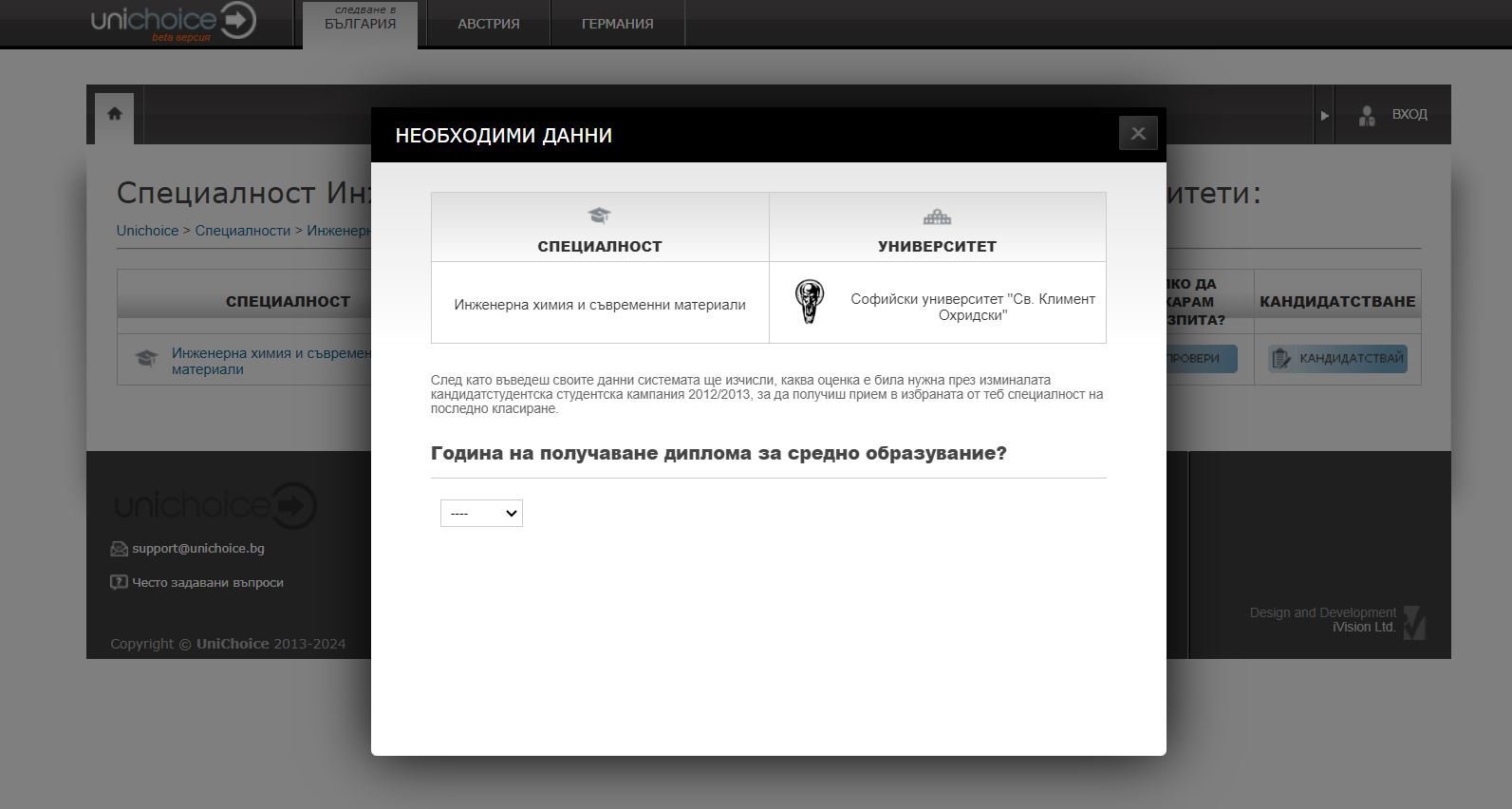Click the support@unichoice.bg email link
Viewport: 1512px width, 809px height.
coord(197,549)
